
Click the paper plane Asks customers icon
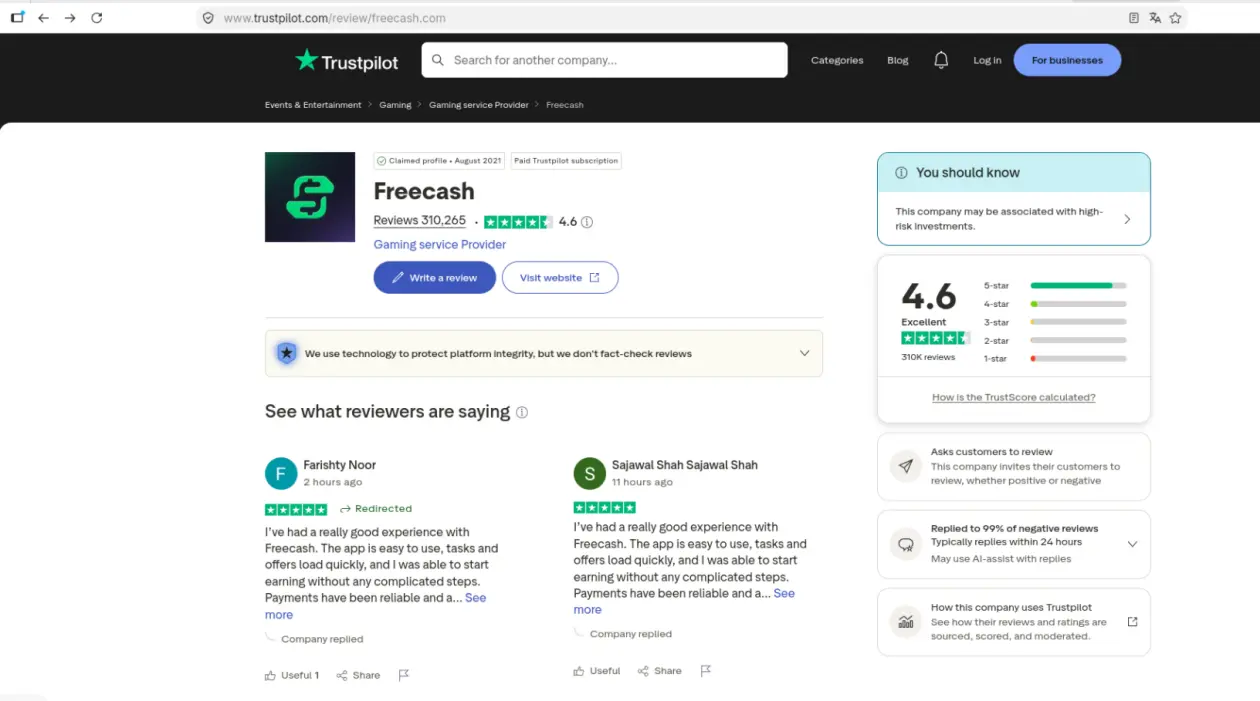(906, 466)
